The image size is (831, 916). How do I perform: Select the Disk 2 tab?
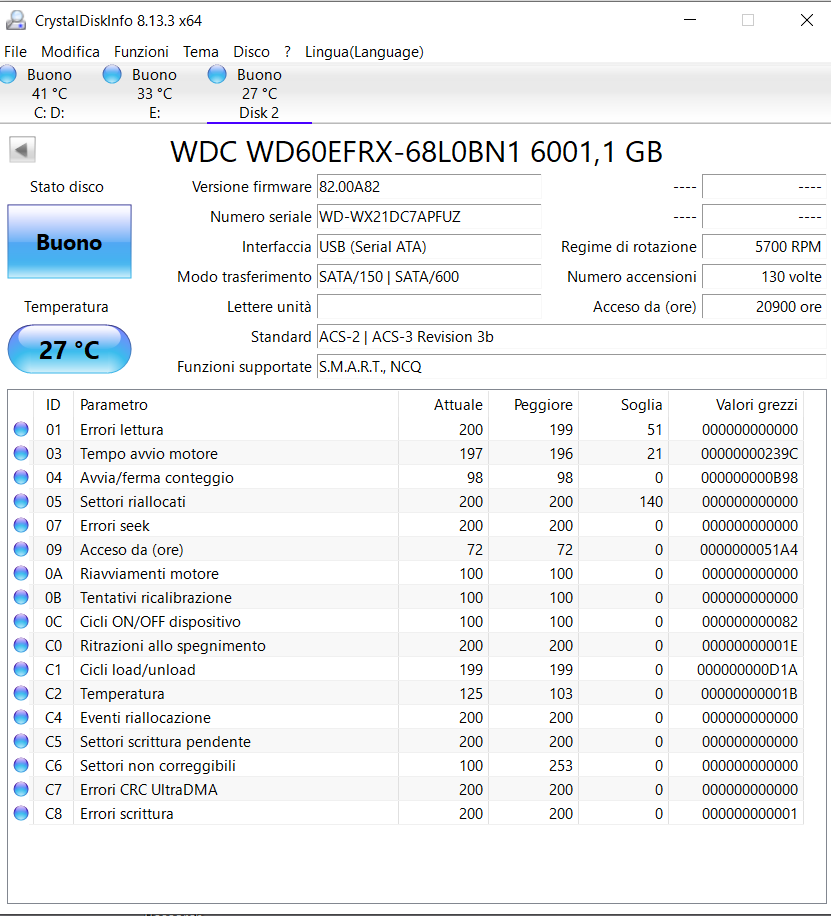point(259,93)
